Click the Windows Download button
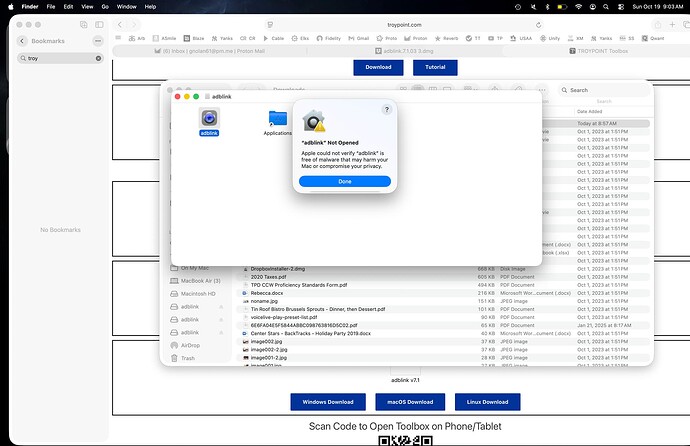 [328, 402]
